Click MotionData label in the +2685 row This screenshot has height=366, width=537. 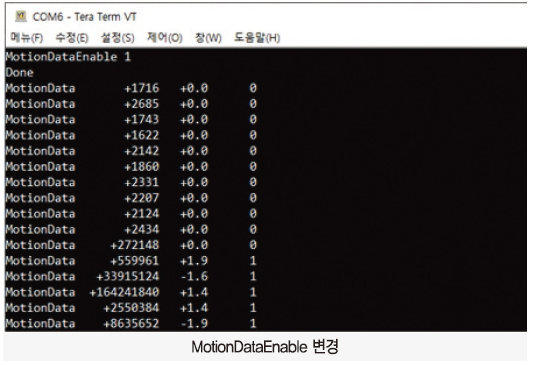(40, 104)
